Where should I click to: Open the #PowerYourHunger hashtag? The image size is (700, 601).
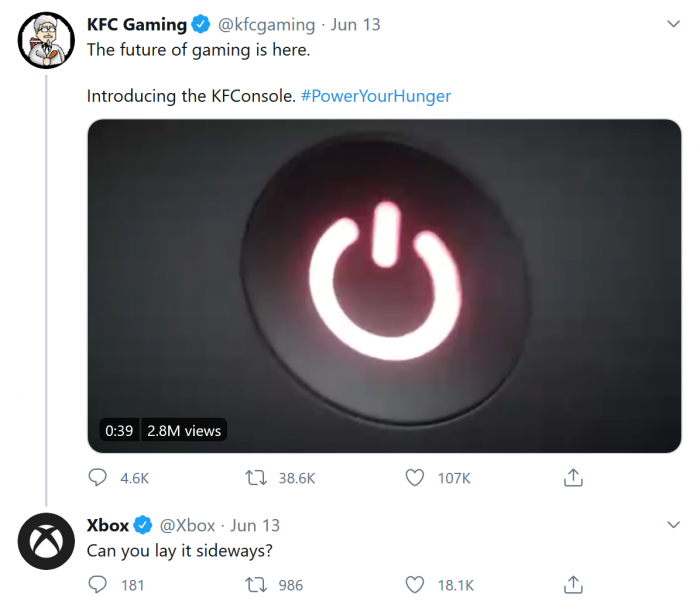coord(375,96)
